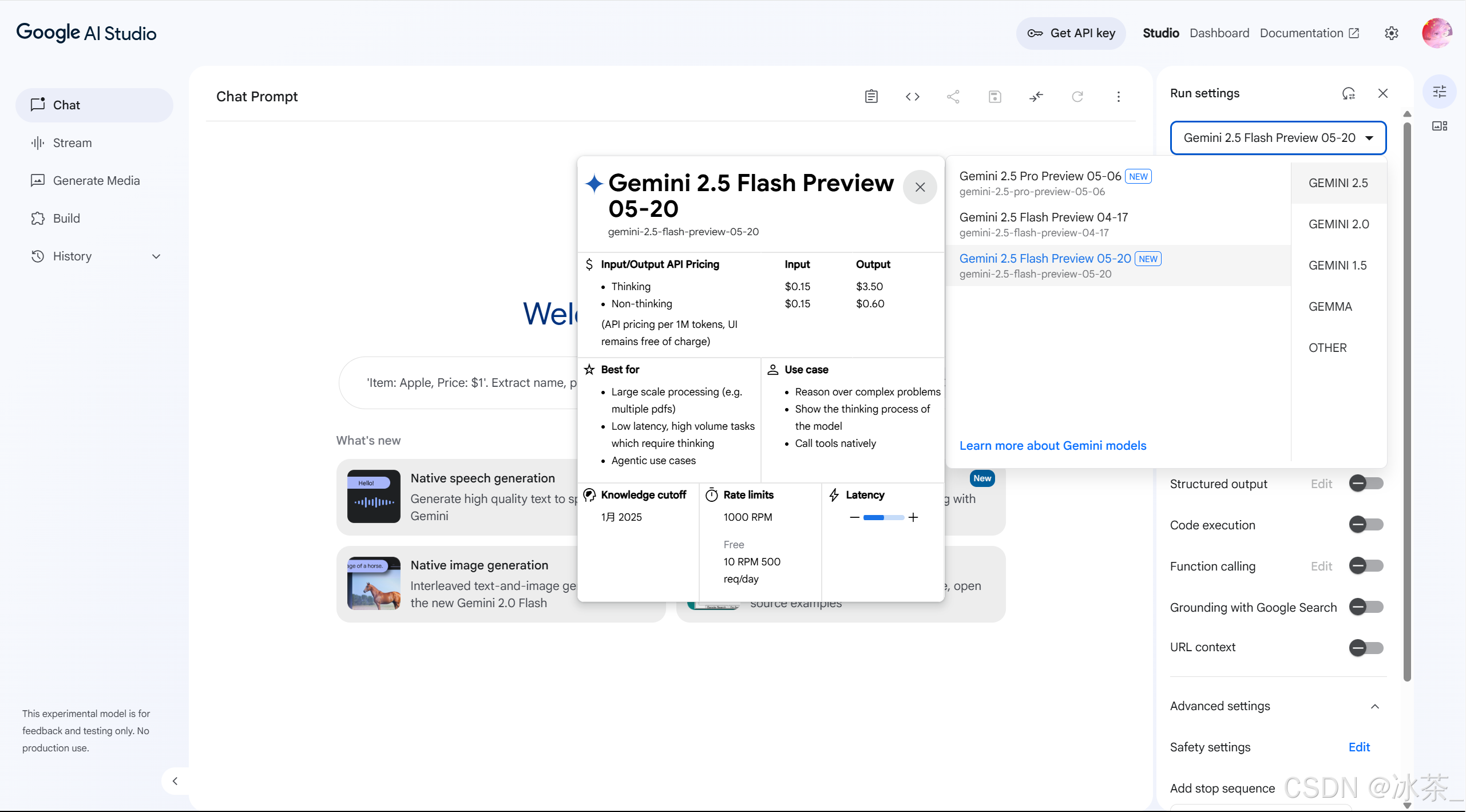This screenshot has height=812, width=1466.
Task: Toggle Structured output switch
Action: tap(1366, 484)
